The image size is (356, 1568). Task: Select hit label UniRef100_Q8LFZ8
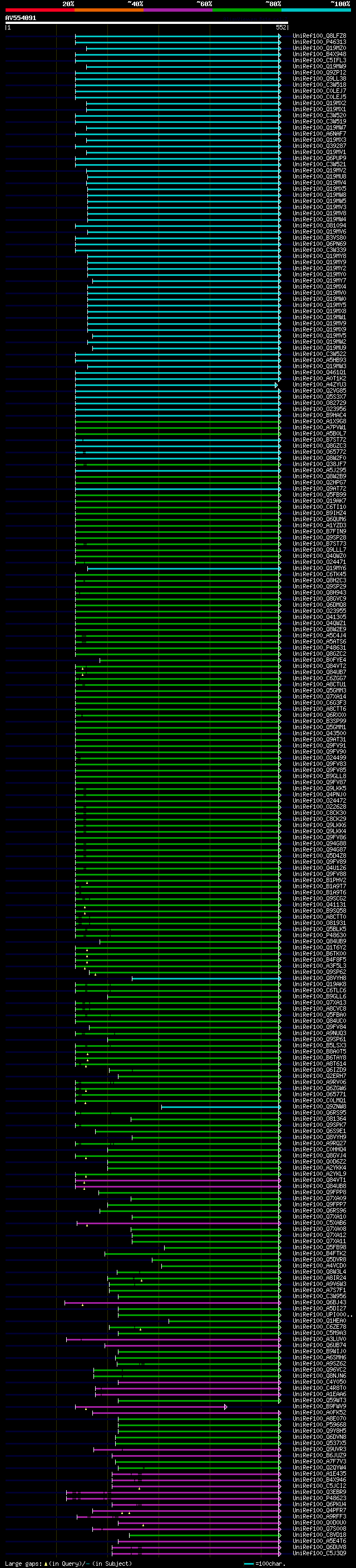point(319,36)
